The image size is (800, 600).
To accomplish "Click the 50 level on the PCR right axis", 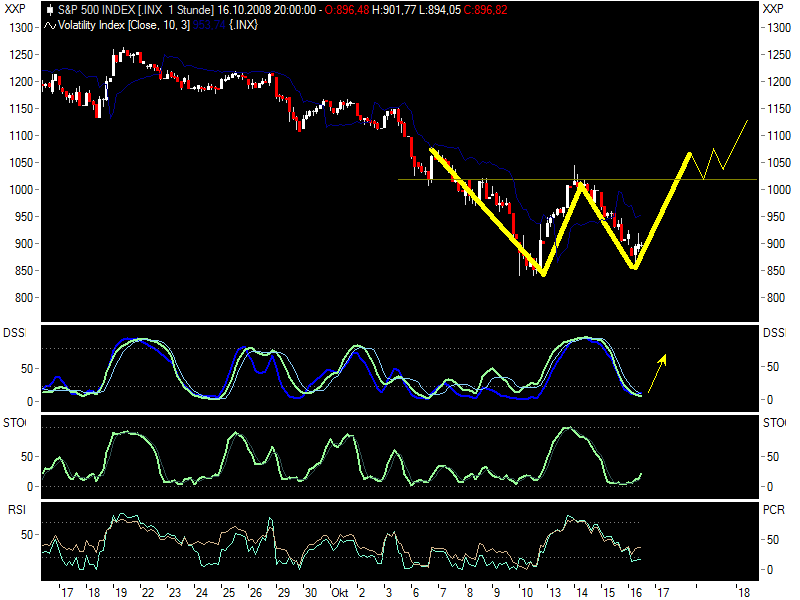I will click(x=773, y=540).
